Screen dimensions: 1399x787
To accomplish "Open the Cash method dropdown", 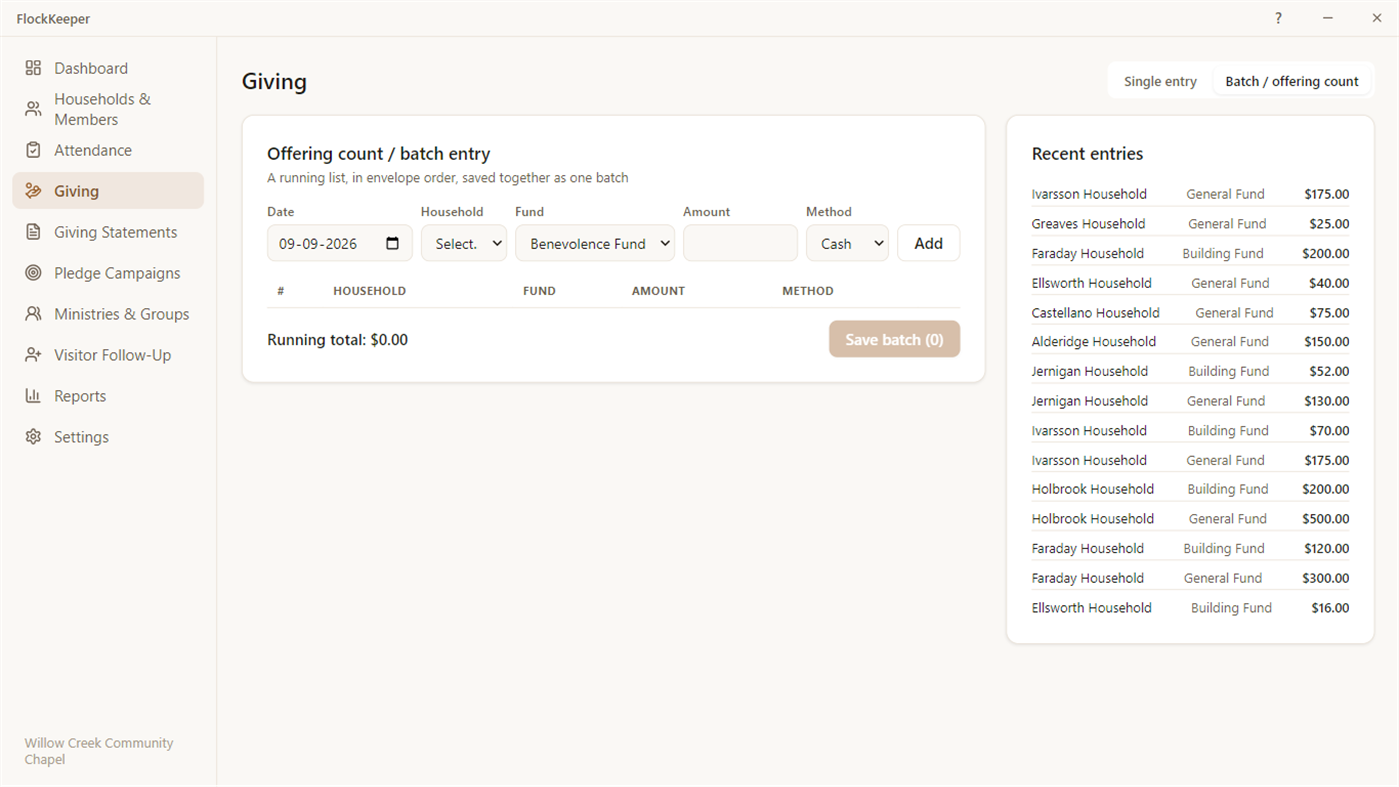I will point(847,243).
